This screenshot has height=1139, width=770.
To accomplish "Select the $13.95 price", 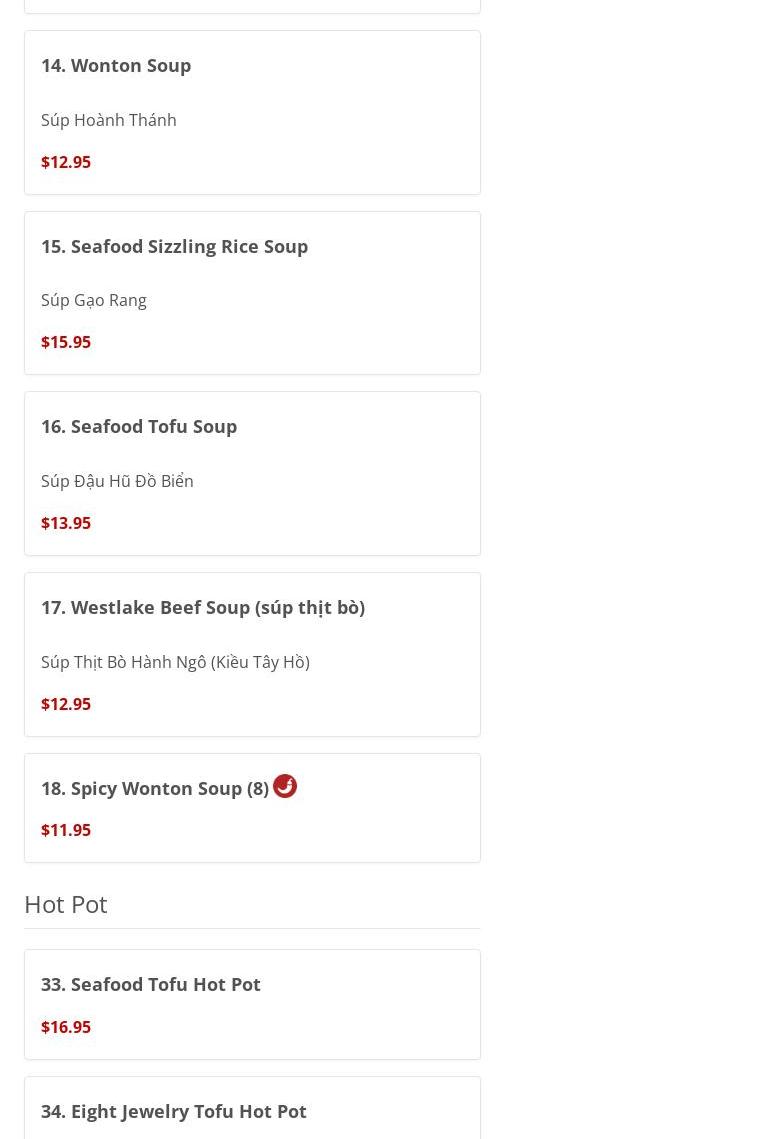I will click(x=66, y=523).
